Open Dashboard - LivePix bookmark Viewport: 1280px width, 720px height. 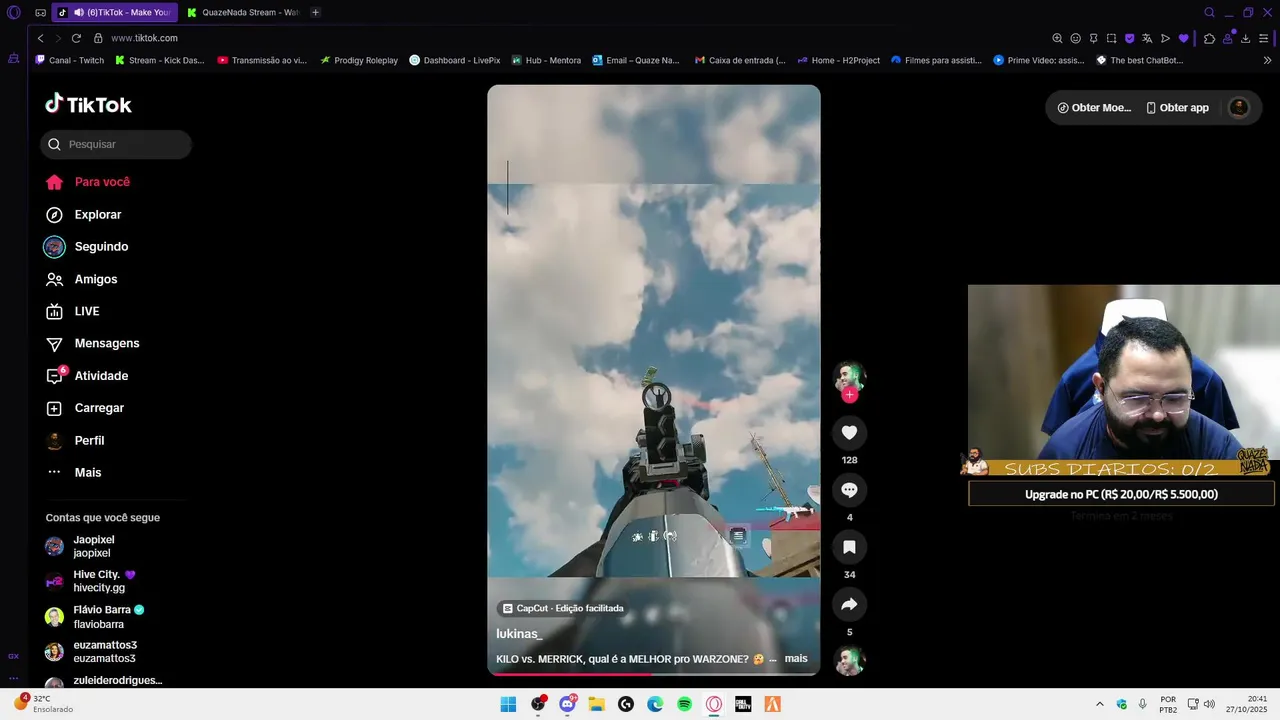(x=454, y=60)
